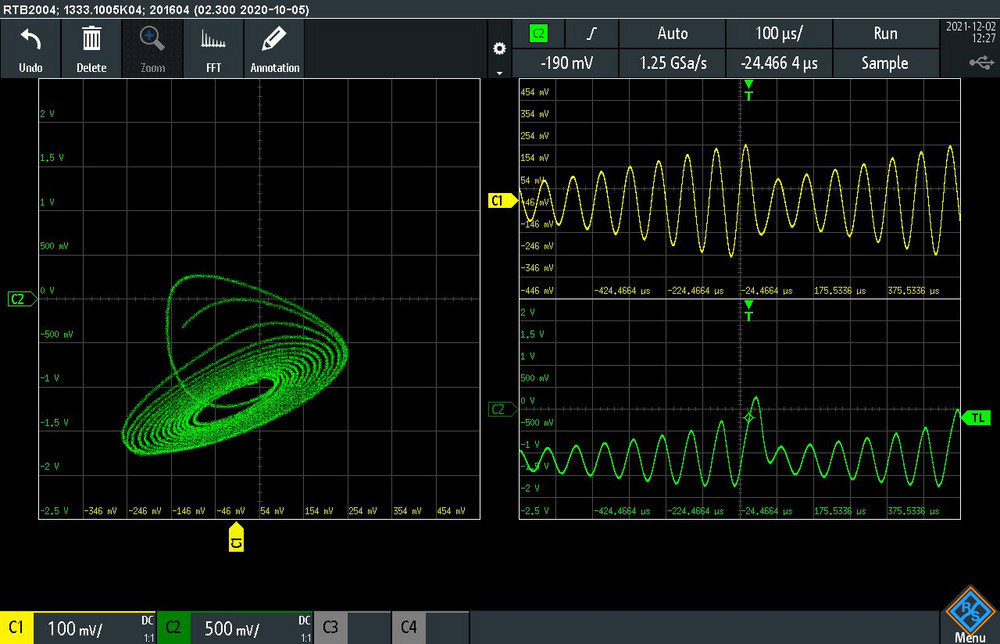Click the -2.5 V label in XY plot
The width and height of the screenshot is (1000, 644).
(54, 511)
